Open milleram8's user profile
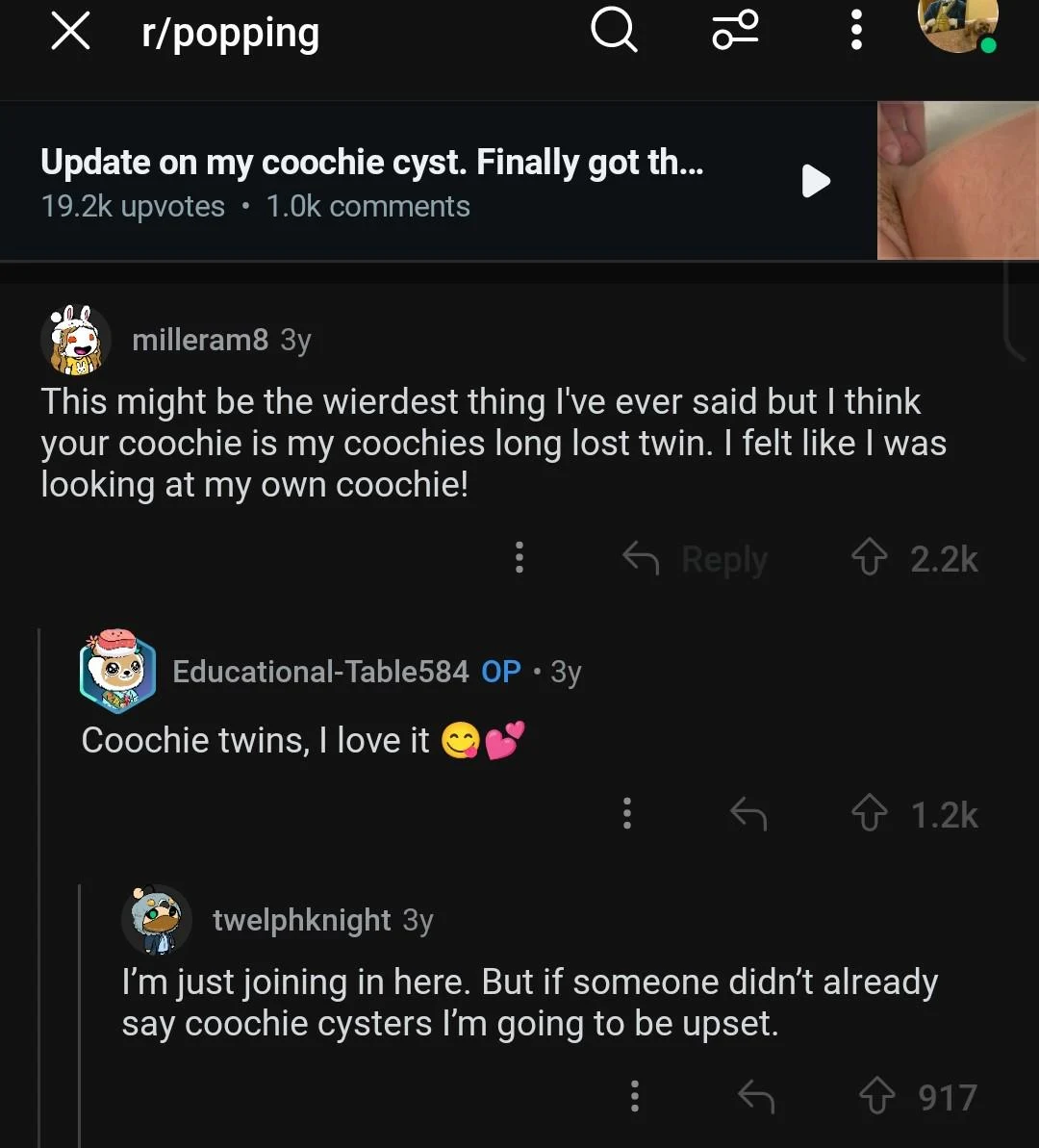This screenshot has width=1039, height=1148. coord(199,340)
